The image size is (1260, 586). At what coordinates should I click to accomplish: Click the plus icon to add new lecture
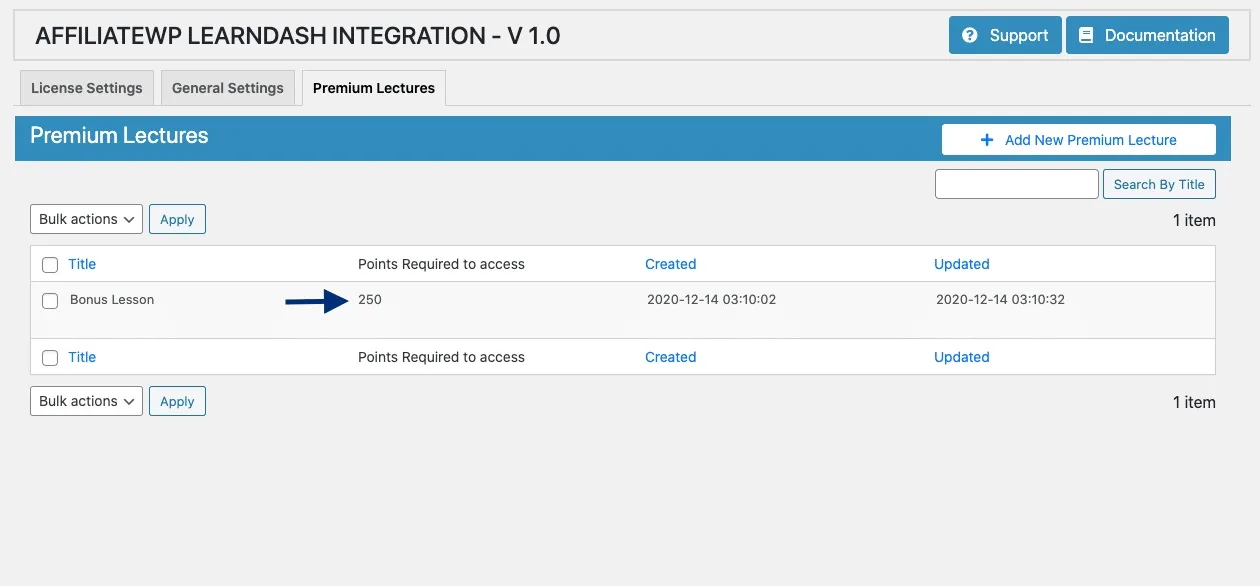point(989,139)
